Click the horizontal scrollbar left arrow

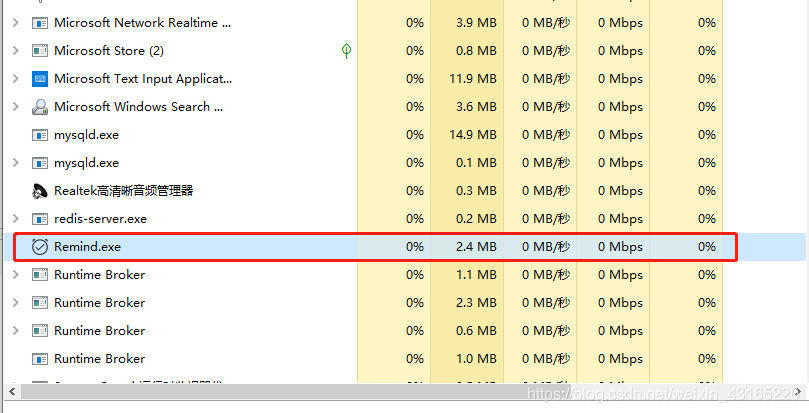12,392
